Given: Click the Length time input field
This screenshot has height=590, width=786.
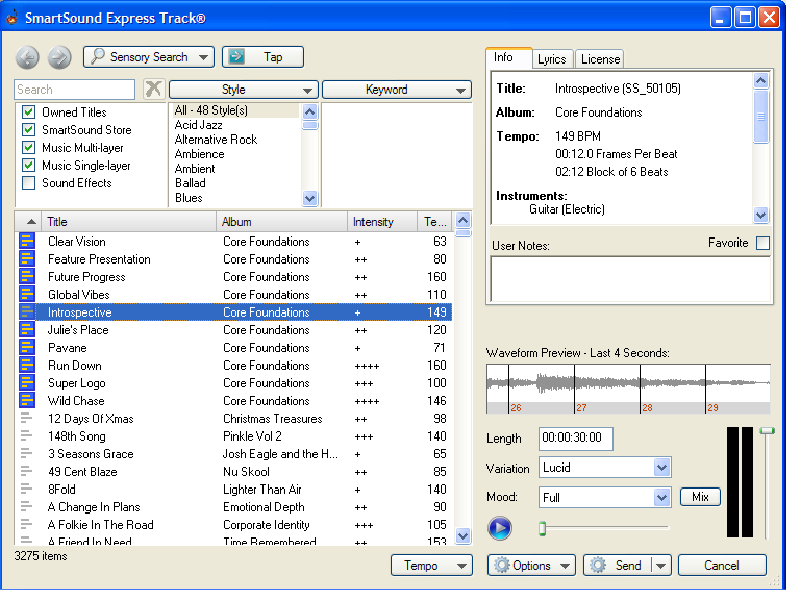Looking at the screenshot, I should (576, 438).
